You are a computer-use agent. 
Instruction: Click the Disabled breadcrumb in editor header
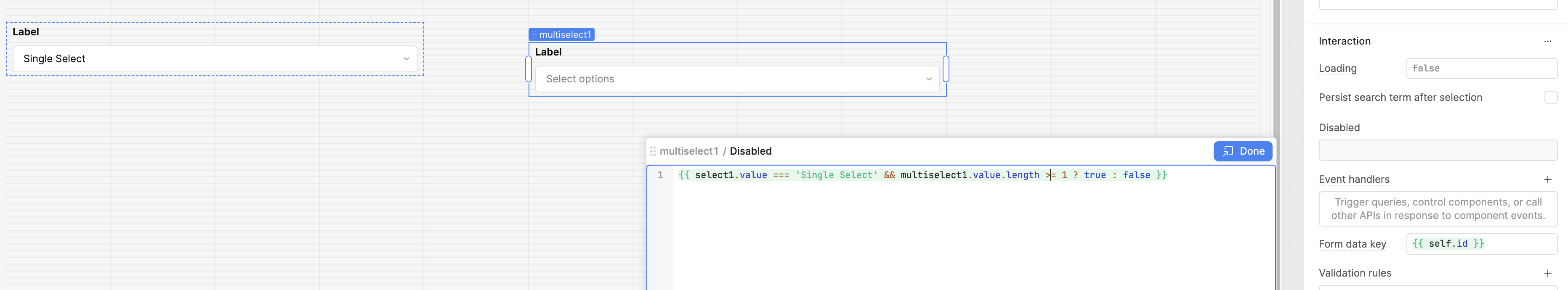click(750, 151)
